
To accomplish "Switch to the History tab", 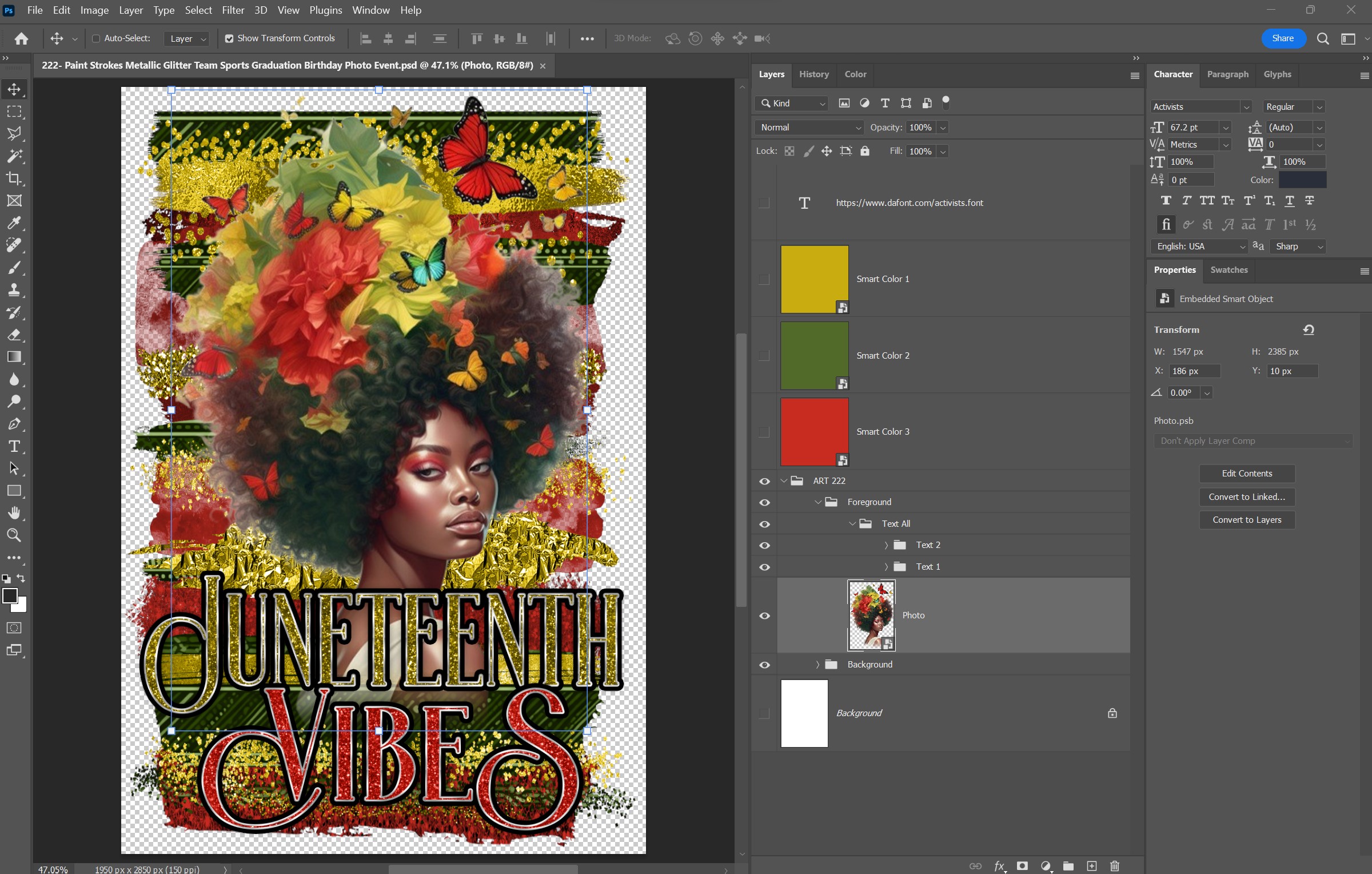I will click(x=813, y=74).
